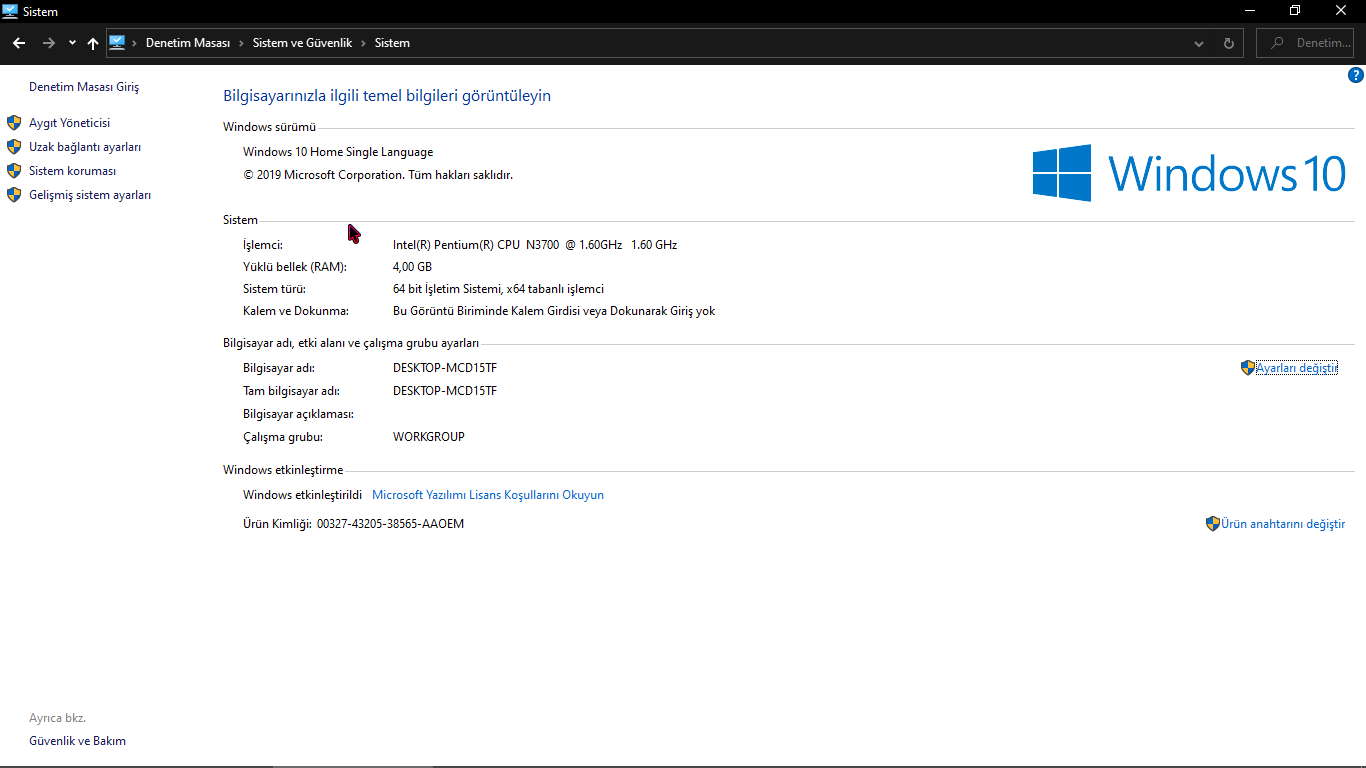This screenshot has width=1366, height=768.
Task: Click DESKTOP-MCD15TF next to Bilgisayar adı
Action: point(445,368)
